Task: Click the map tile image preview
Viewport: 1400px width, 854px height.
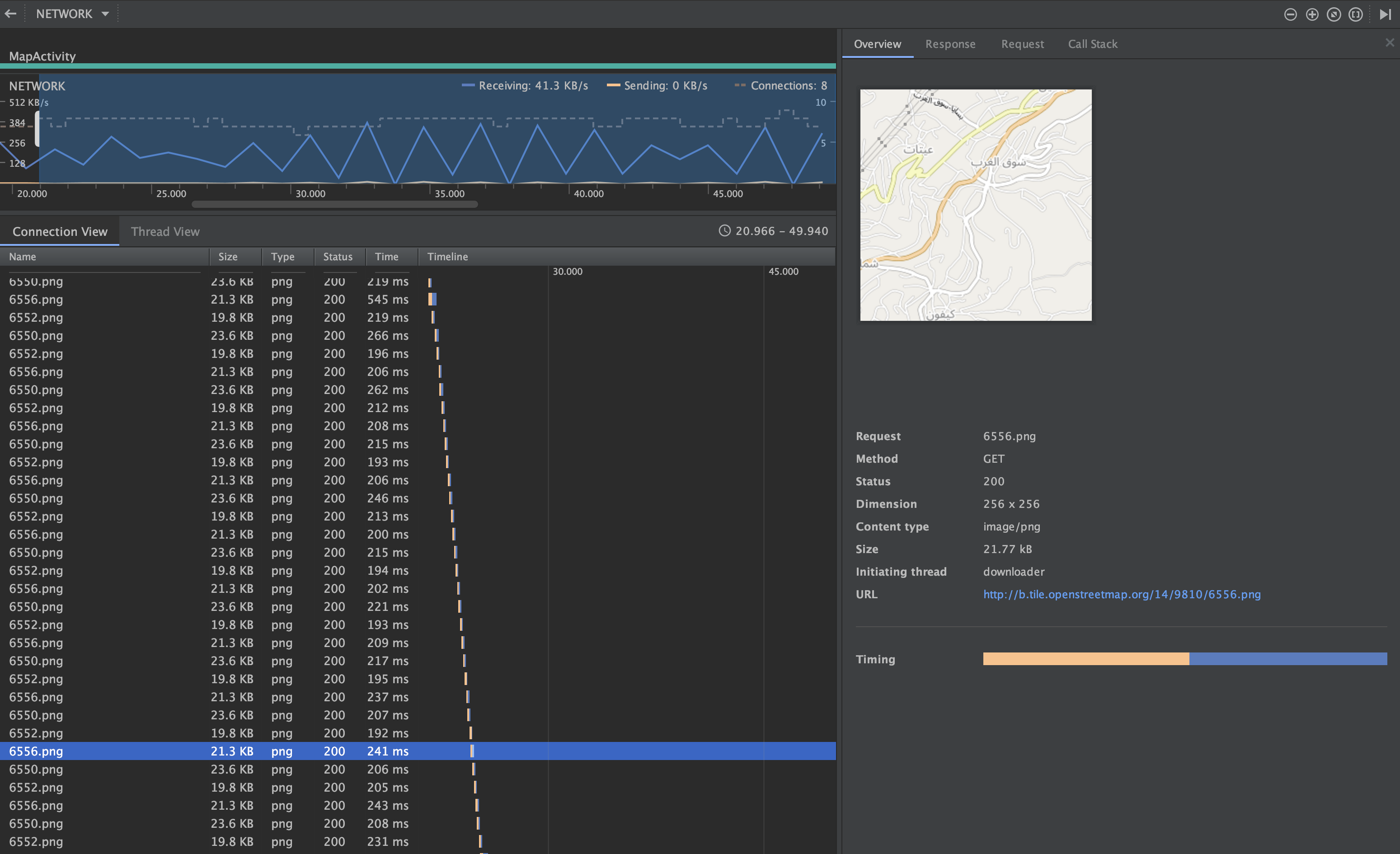Action: (976, 205)
